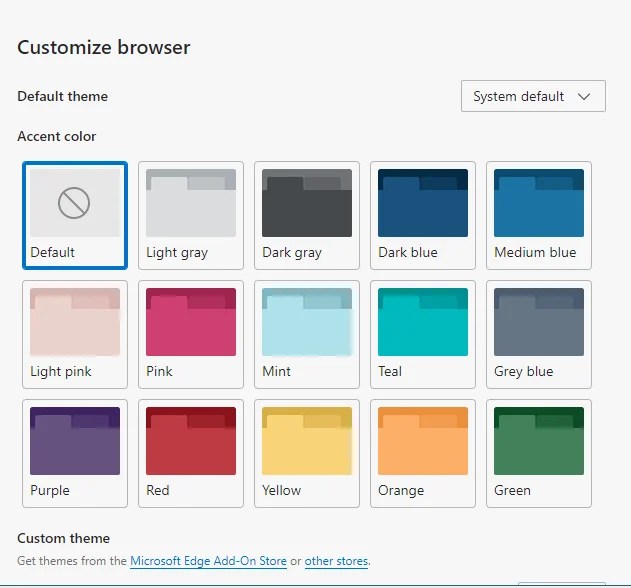The height and width of the screenshot is (588, 631).
Task: Select the Teal accent color
Action: click(x=423, y=334)
